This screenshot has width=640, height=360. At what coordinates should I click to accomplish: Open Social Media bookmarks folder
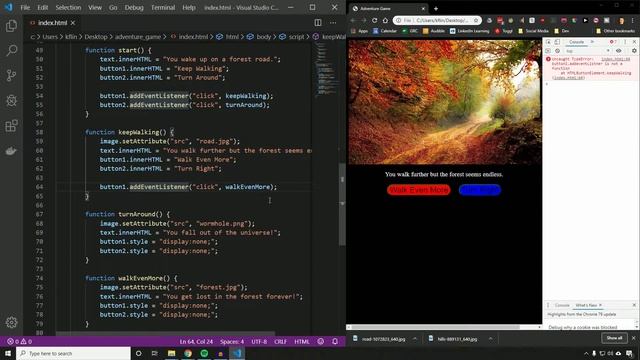(x=533, y=31)
